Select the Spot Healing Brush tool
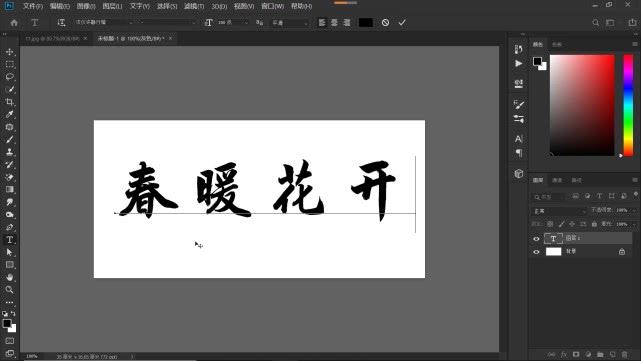641x361 pixels. [9, 127]
